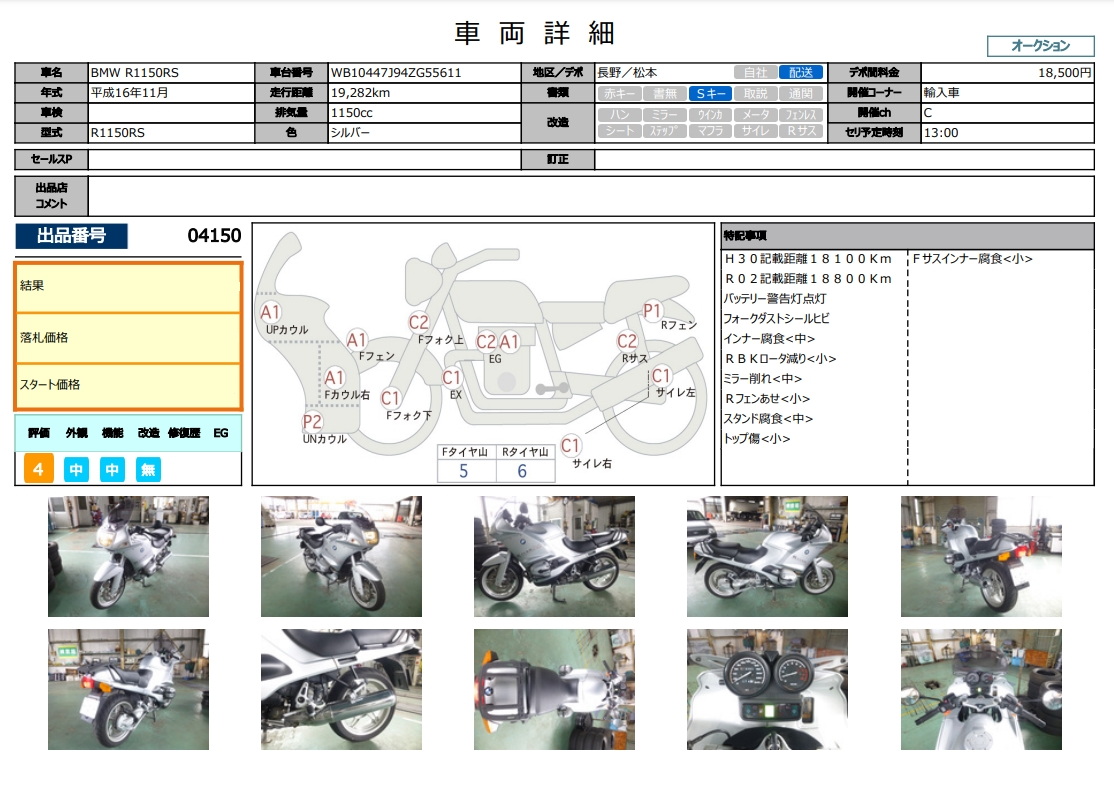
Task: Toggle the 配送 delivery option
Action: [x=801, y=73]
